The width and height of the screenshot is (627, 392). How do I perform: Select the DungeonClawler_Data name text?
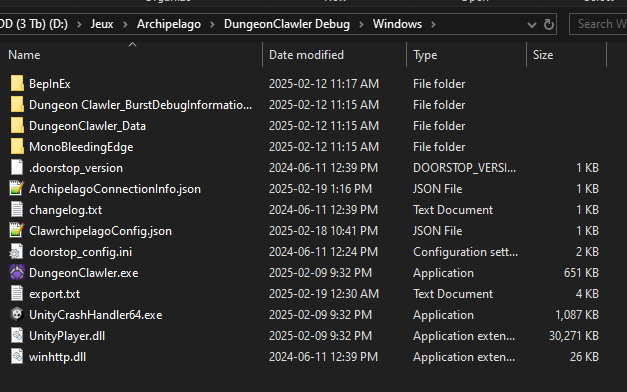point(87,126)
